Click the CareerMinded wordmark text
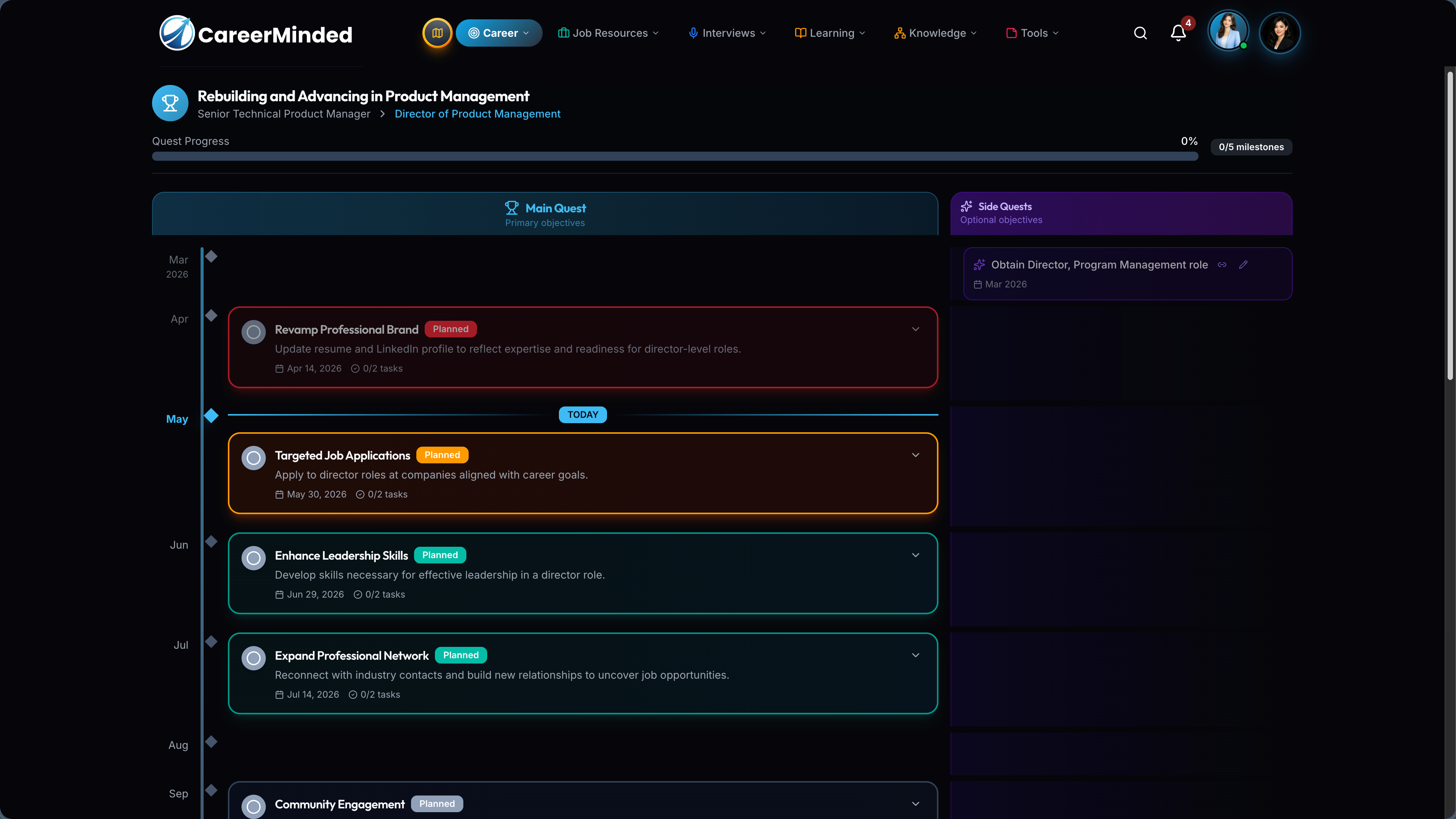The height and width of the screenshot is (819, 1456). [x=275, y=35]
